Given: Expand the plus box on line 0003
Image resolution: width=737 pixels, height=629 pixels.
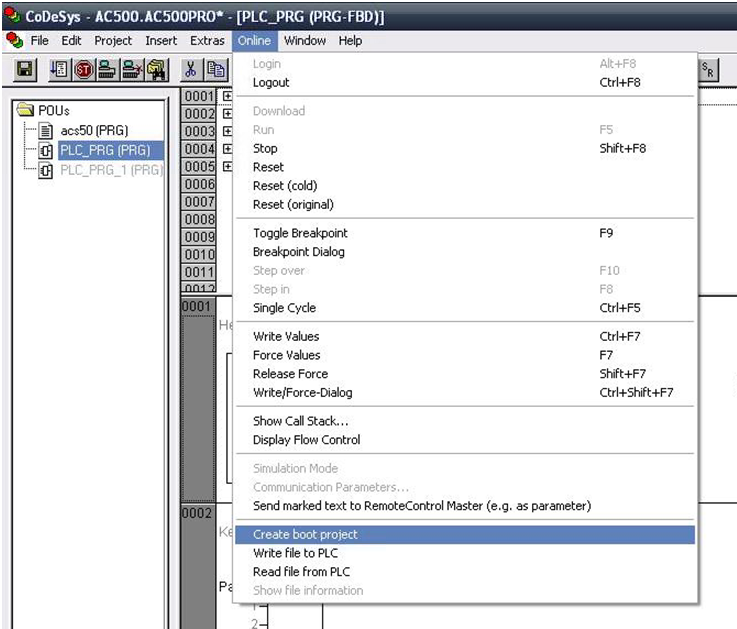Looking at the screenshot, I should tap(227, 131).
